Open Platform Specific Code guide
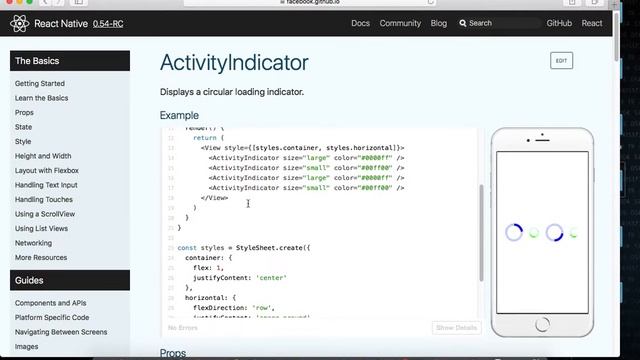640x360 pixels. [52, 318]
